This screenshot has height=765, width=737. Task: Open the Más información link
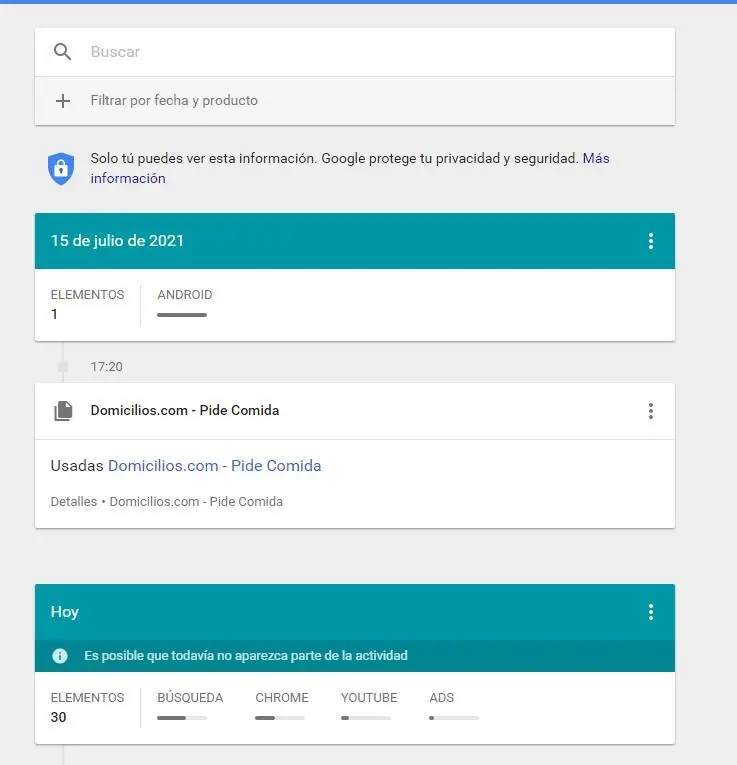pyautogui.click(x=350, y=168)
